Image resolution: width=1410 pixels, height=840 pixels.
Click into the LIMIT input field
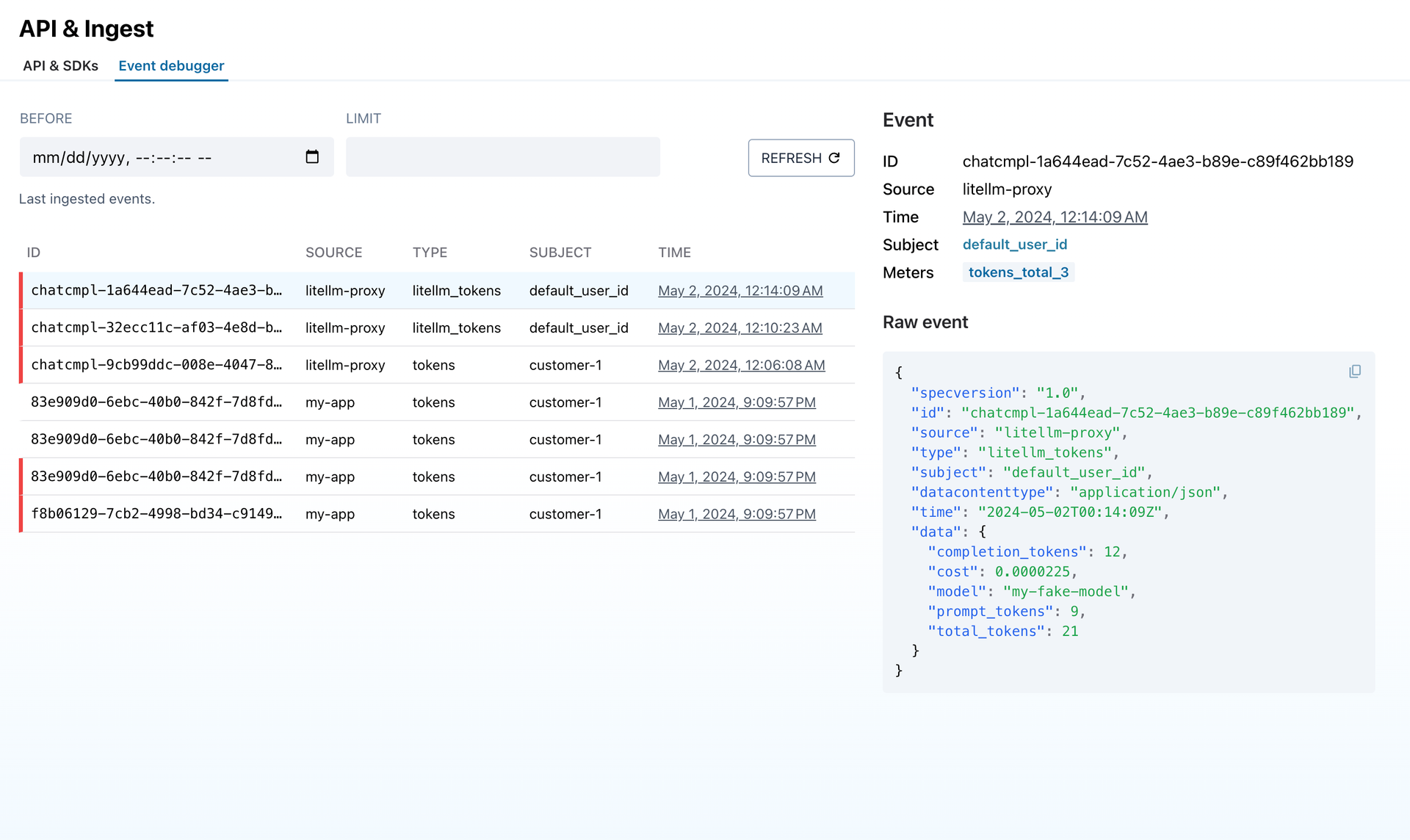pos(502,156)
